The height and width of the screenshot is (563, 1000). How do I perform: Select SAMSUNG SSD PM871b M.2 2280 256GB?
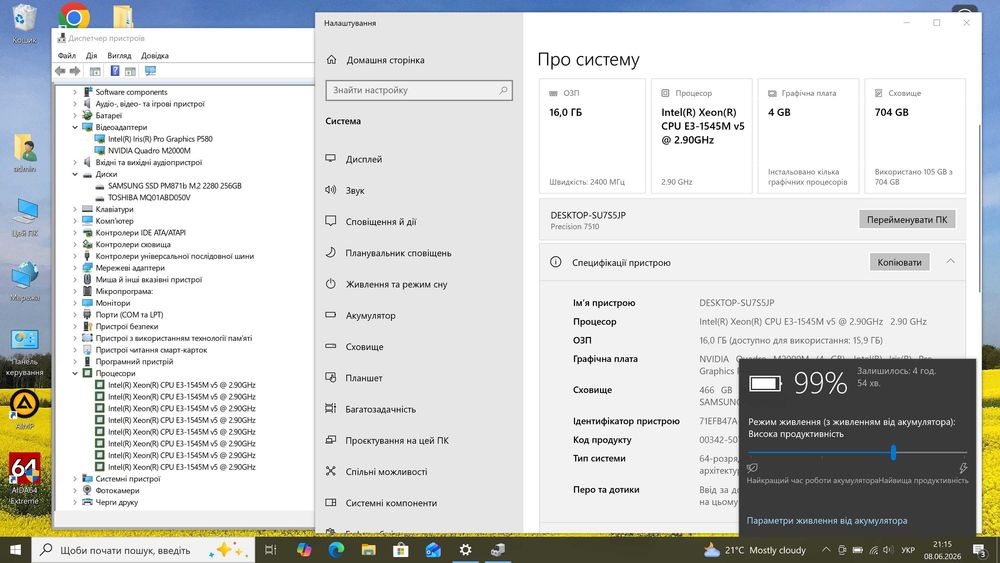click(175, 186)
